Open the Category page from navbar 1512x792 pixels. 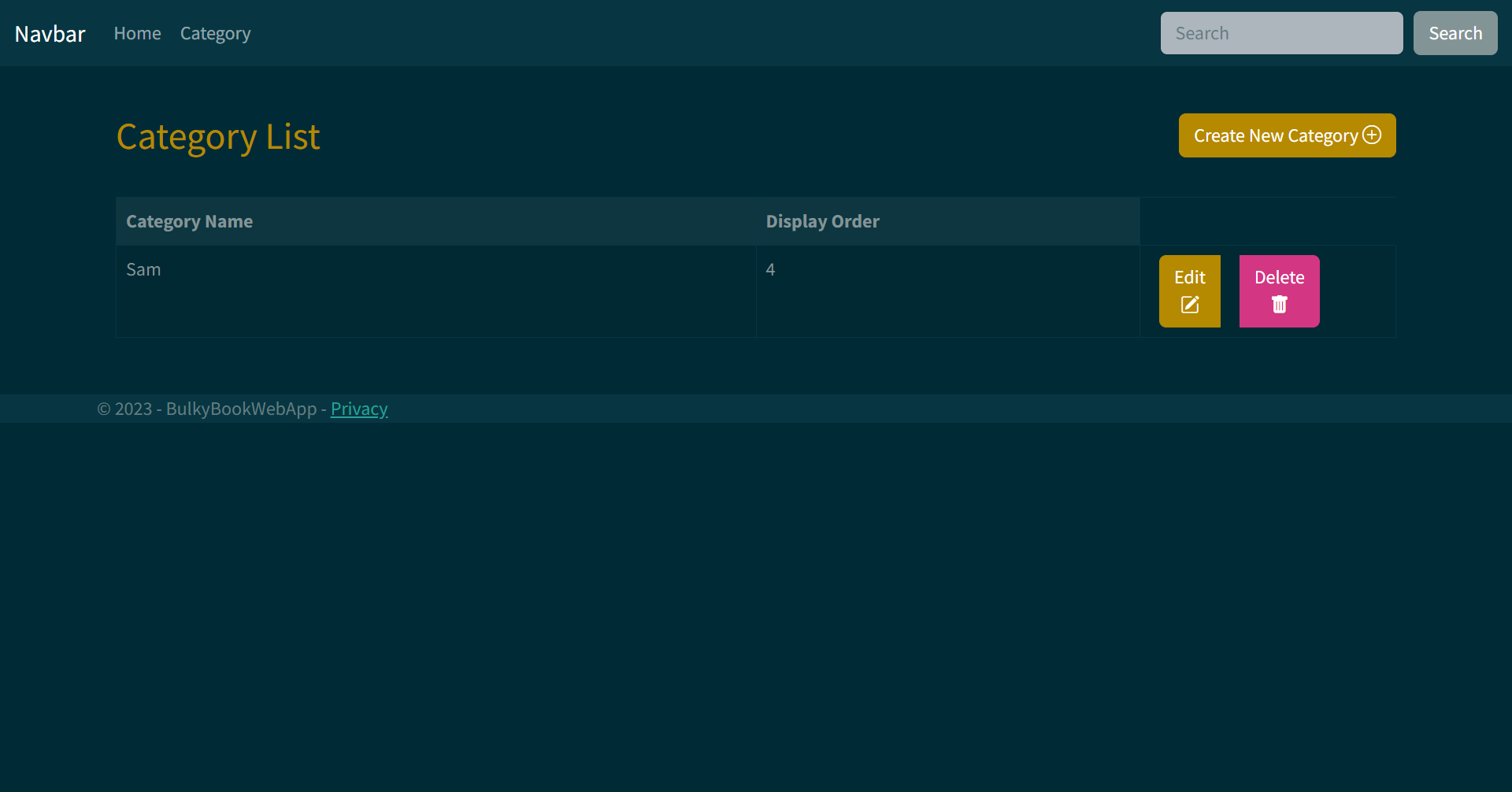point(215,33)
